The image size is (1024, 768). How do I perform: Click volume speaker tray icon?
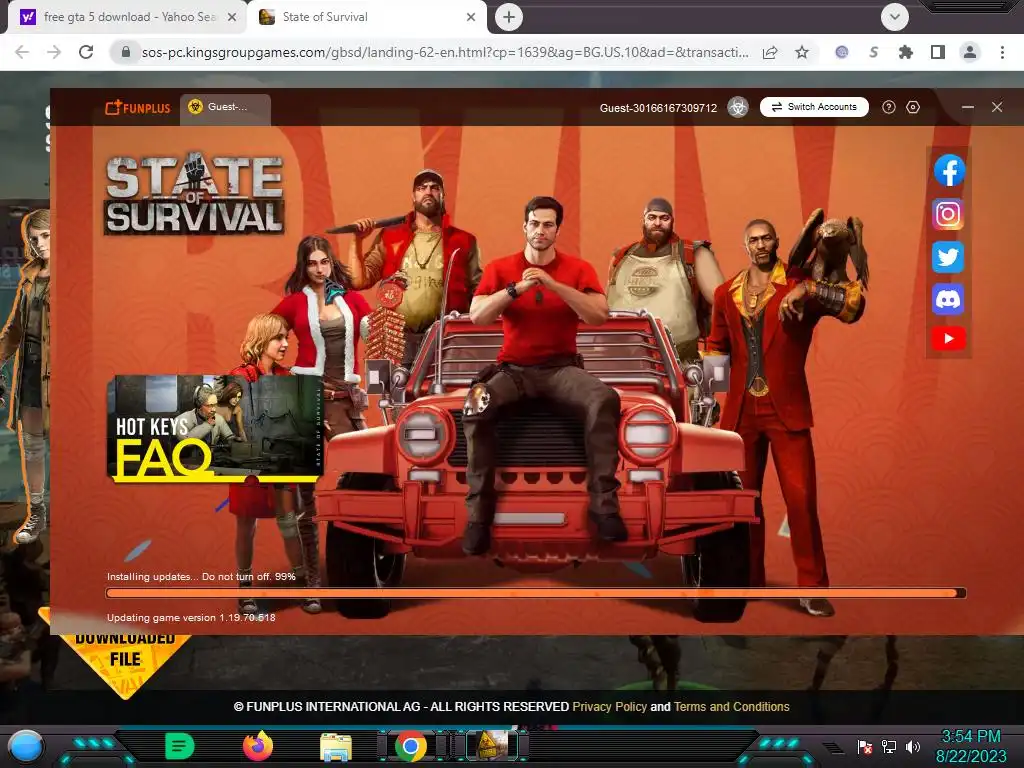[x=913, y=747]
